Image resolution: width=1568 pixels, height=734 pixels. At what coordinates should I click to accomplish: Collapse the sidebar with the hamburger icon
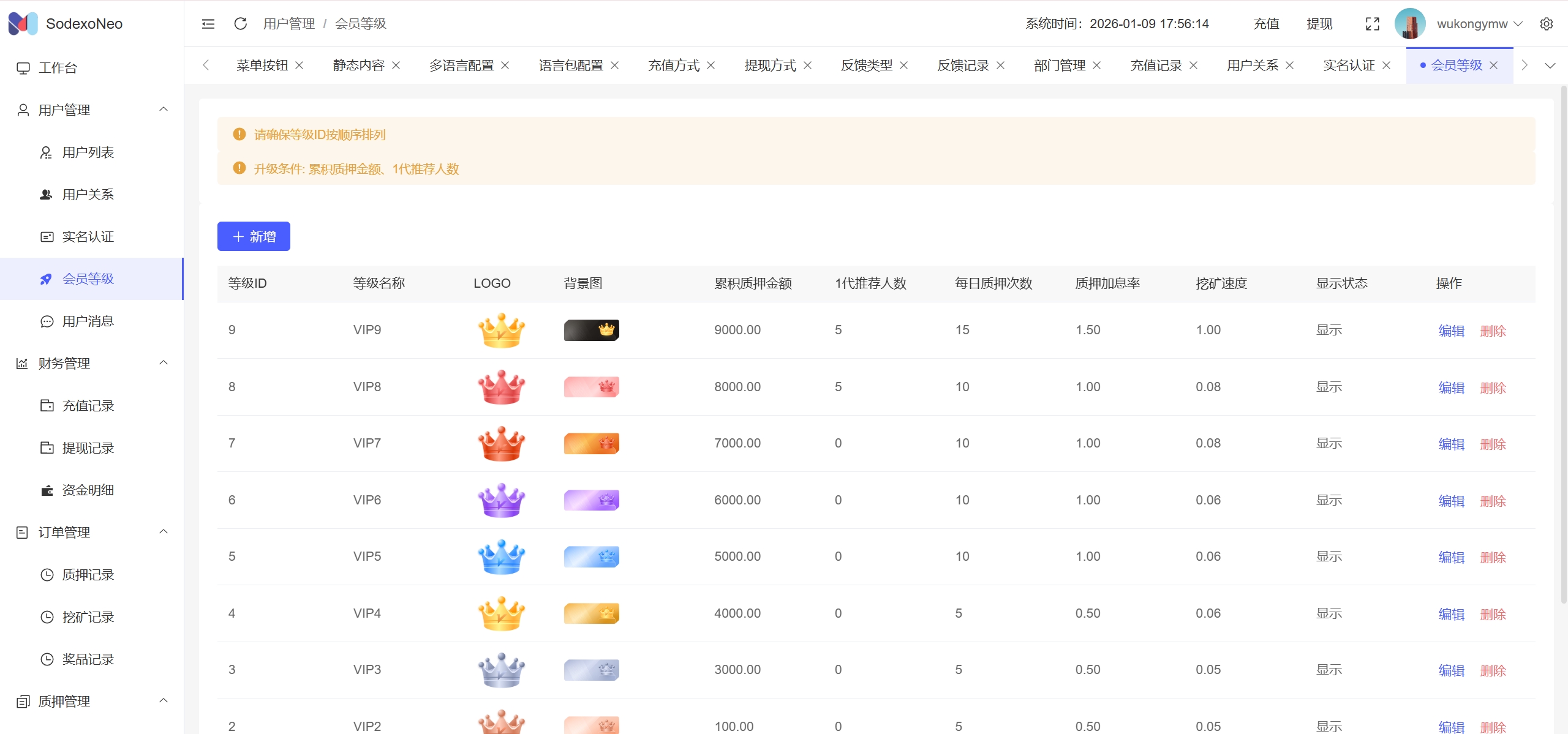coord(208,24)
